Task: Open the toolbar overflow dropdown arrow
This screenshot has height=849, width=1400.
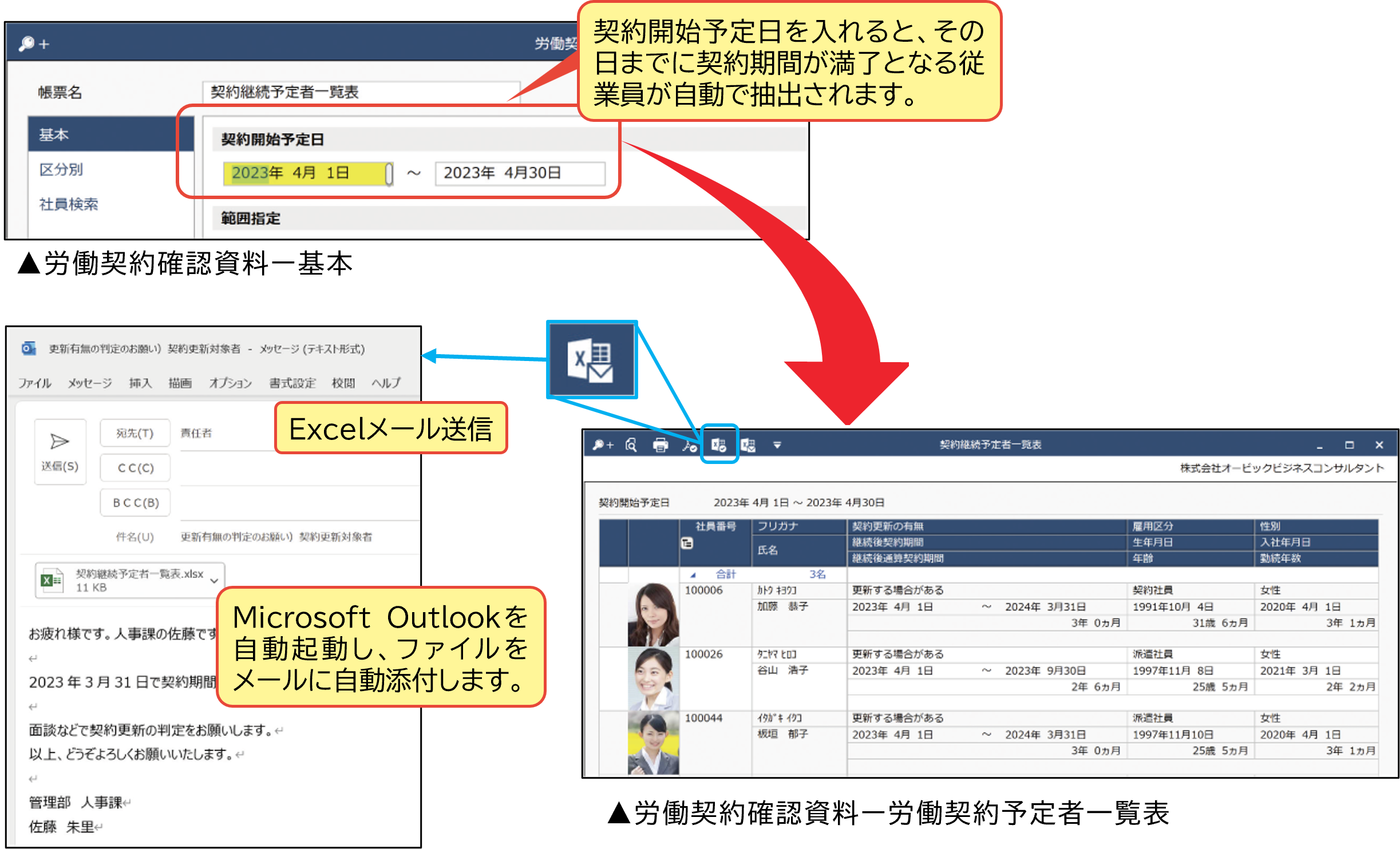Action: 777,445
